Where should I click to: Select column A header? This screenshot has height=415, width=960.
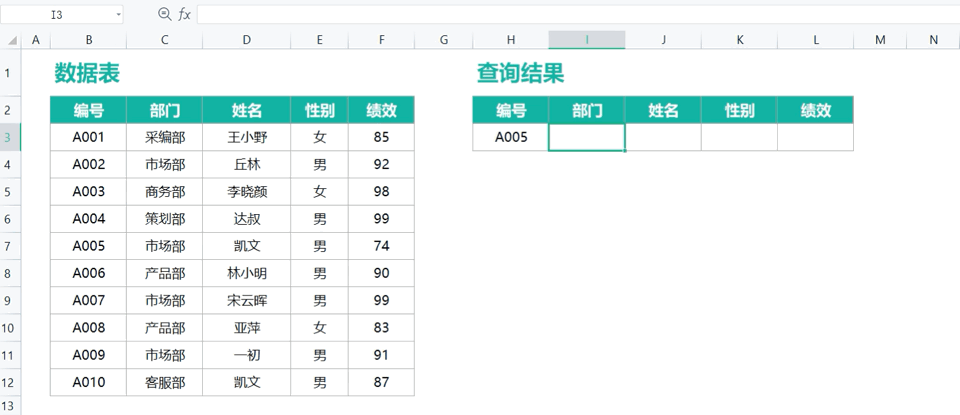click(36, 40)
